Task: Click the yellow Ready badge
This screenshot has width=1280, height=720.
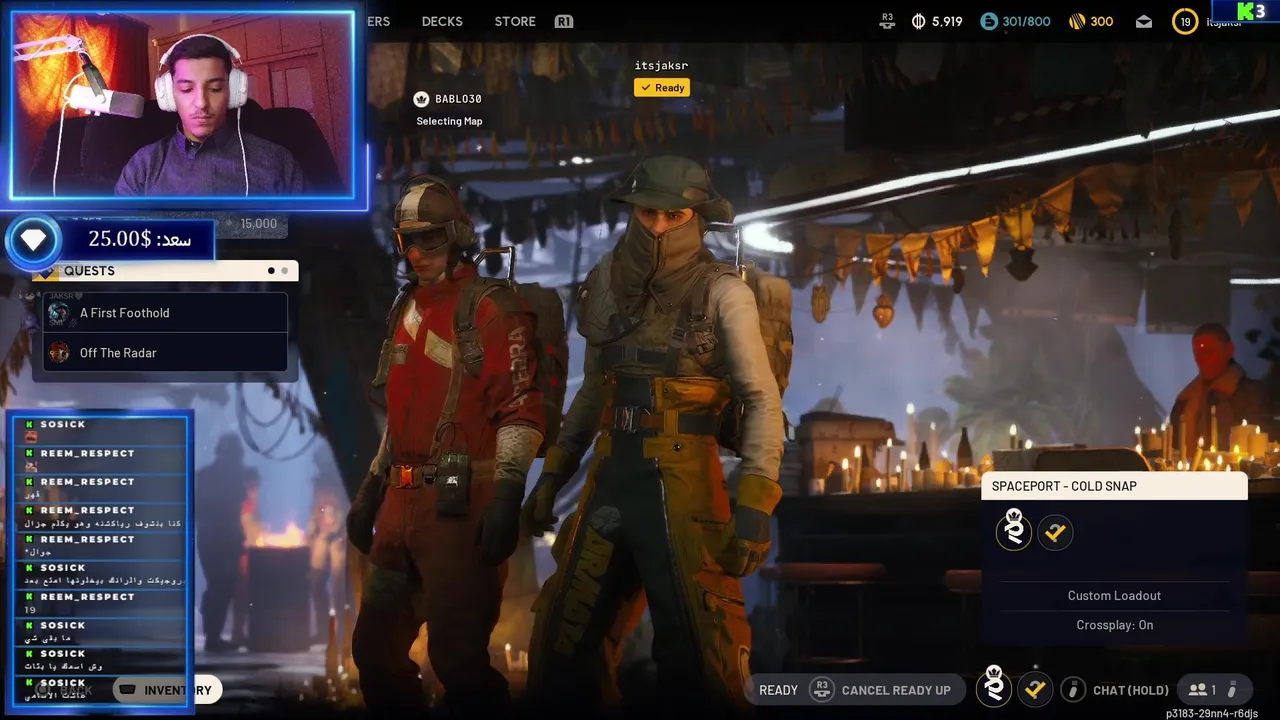Action: tap(662, 88)
